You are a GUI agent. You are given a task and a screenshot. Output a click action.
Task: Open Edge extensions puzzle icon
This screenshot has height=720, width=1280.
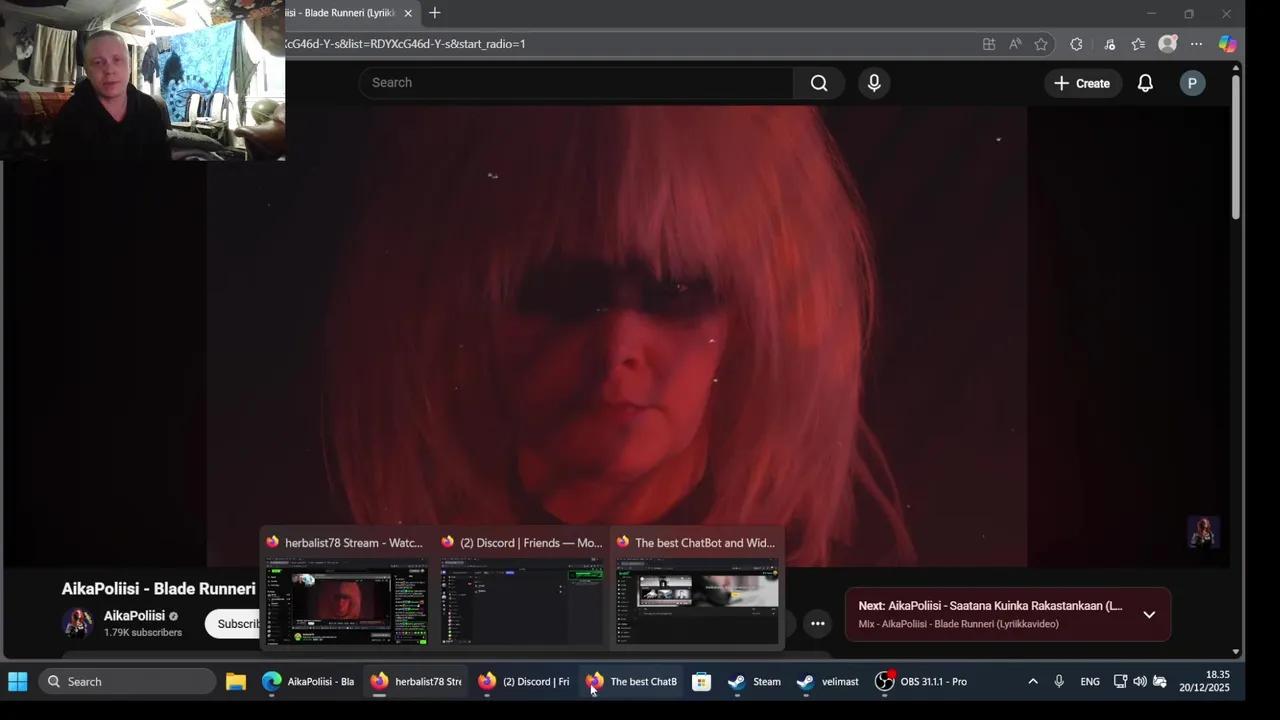coord(1076,44)
